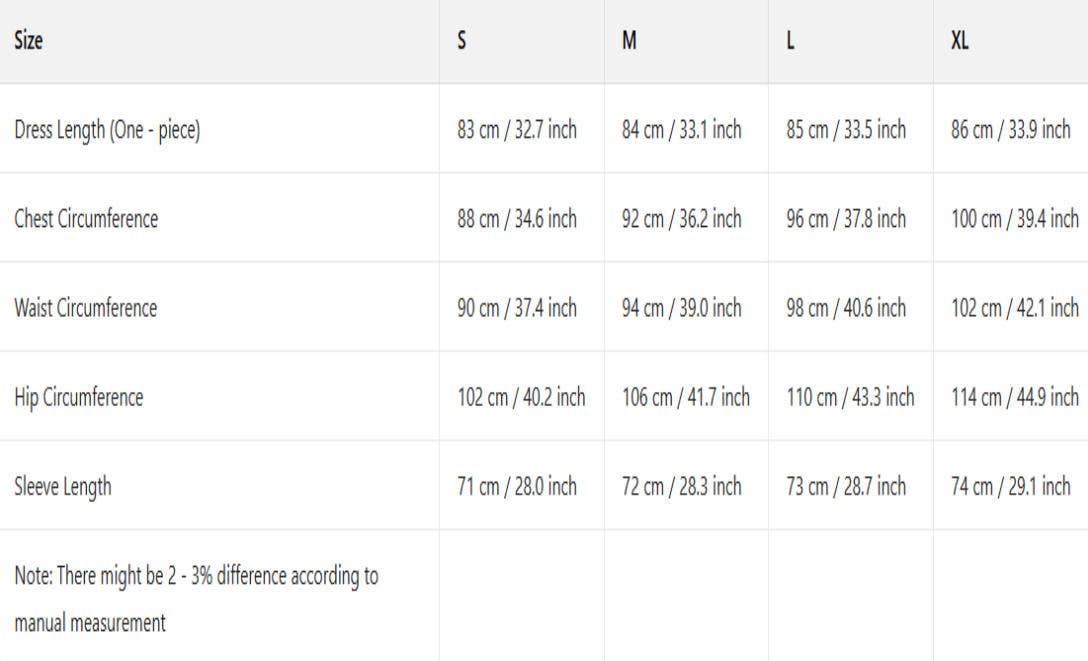Select the L size column header

tap(790, 42)
